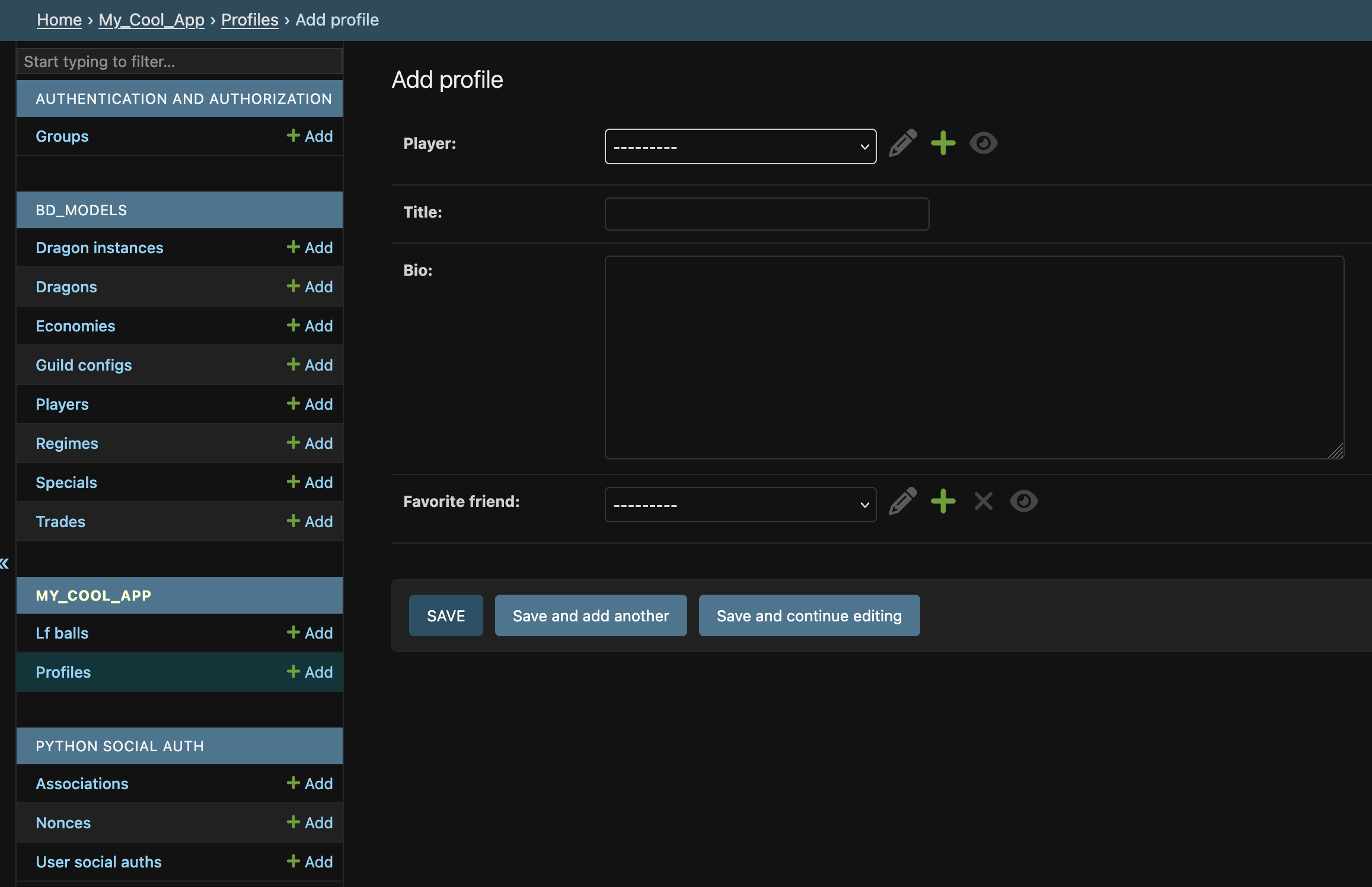
Task: Collapse the sidebar with double chevron
Action: pos(5,563)
